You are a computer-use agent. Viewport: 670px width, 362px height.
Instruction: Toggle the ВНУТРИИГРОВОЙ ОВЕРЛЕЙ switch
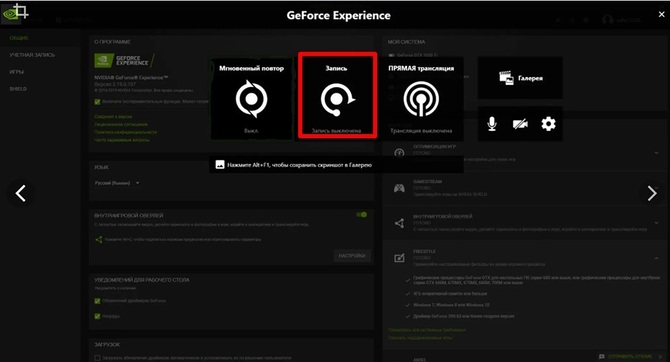point(361,215)
